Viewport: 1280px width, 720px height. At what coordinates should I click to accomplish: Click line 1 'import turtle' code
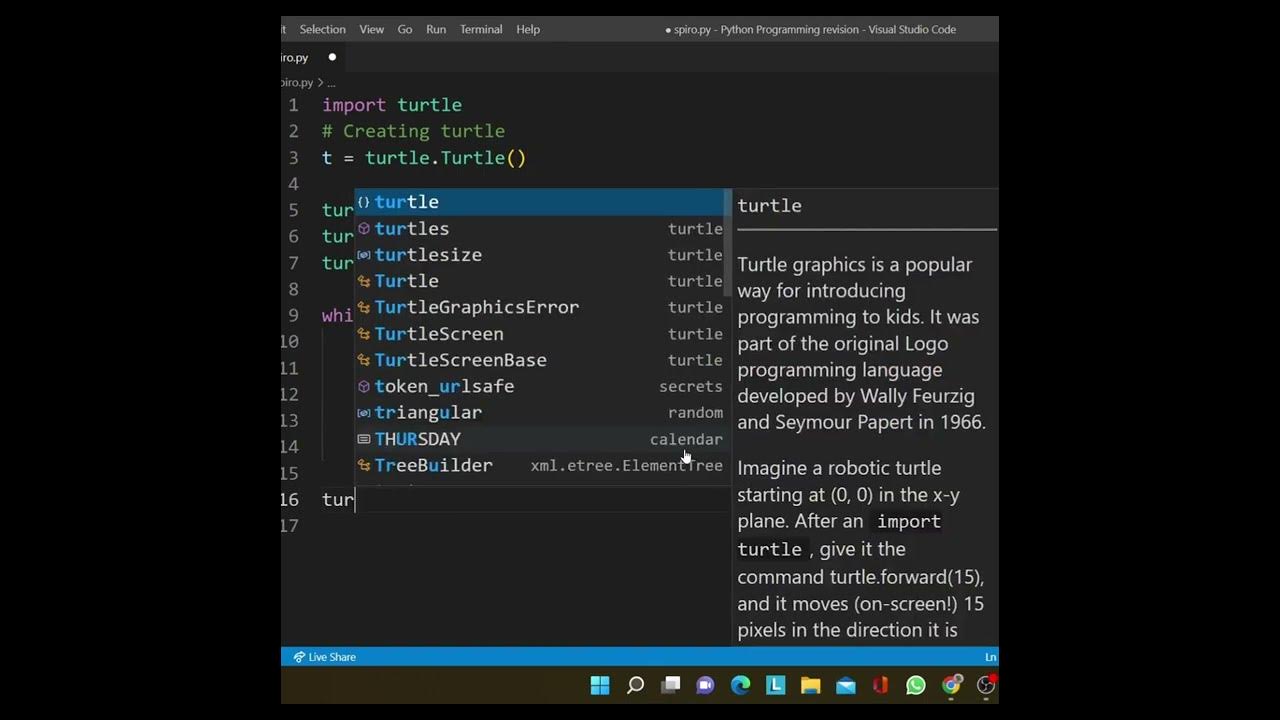click(392, 105)
